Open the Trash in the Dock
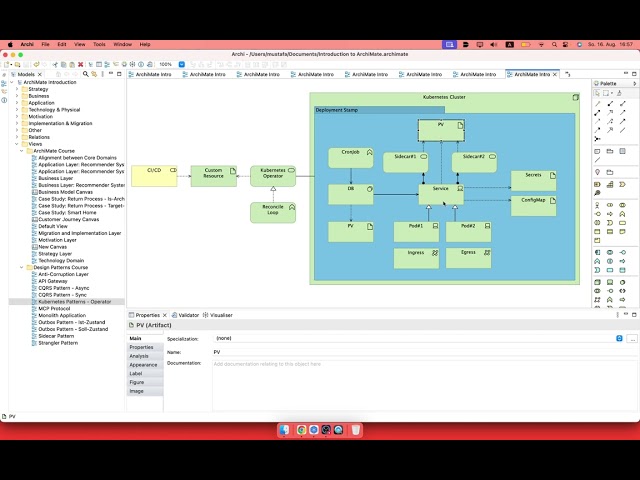 356,430
